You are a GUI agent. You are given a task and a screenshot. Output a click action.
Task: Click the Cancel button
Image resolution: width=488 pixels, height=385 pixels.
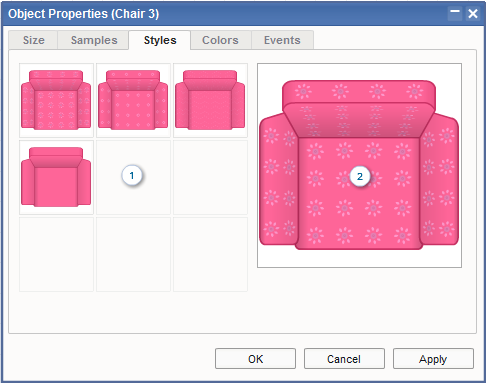click(x=344, y=359)
